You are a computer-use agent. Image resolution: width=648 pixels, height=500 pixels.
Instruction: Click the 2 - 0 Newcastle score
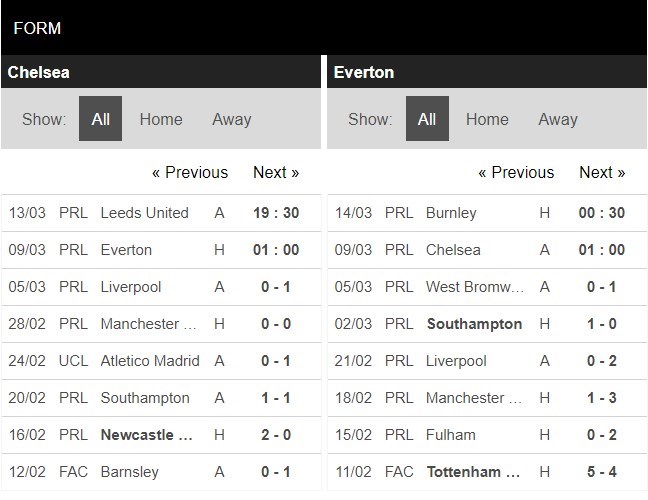point(276,435)
